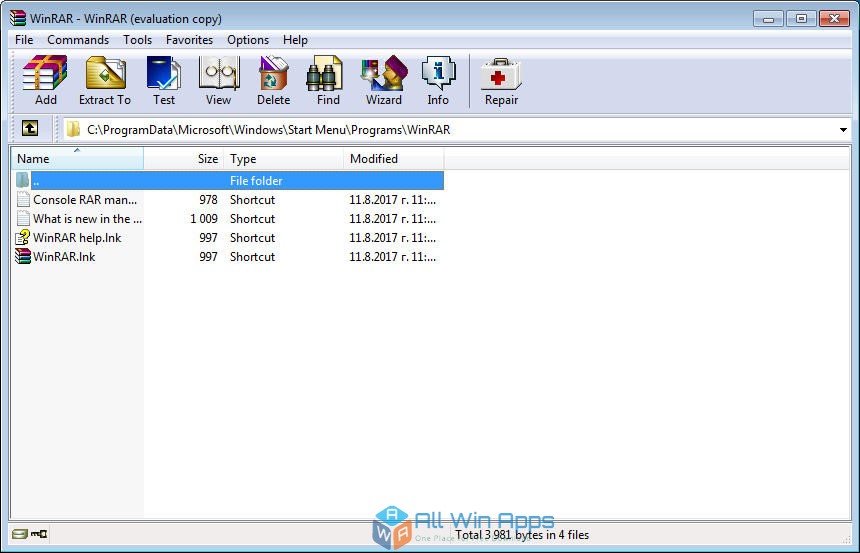The width and height of the screenshot is (860, 553).
Task: Open the Help menu
Action: pos(295,40)
